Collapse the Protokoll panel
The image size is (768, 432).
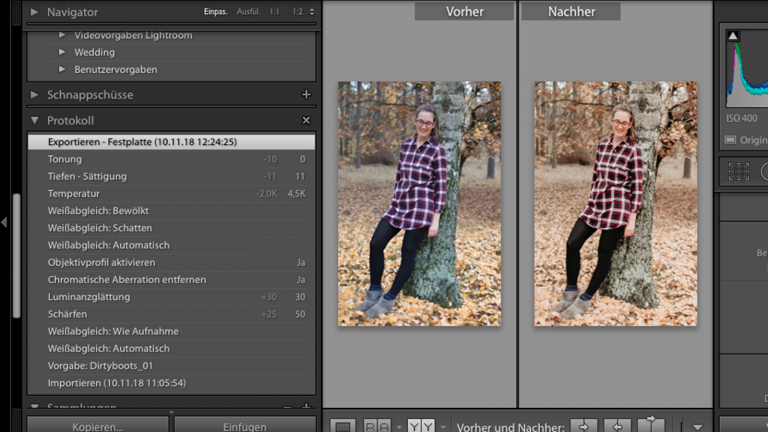34,120
